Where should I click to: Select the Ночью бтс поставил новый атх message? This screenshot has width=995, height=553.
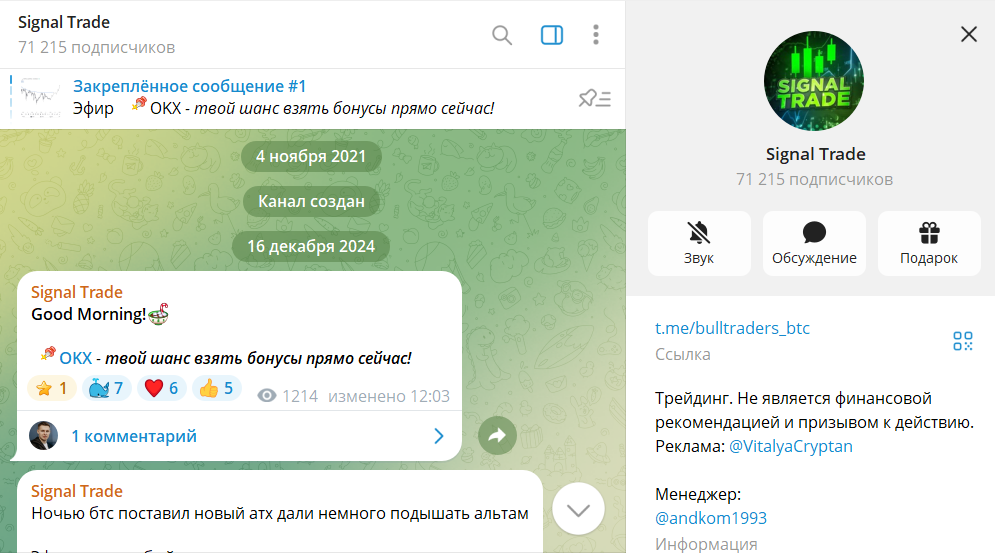pos(280,514)
